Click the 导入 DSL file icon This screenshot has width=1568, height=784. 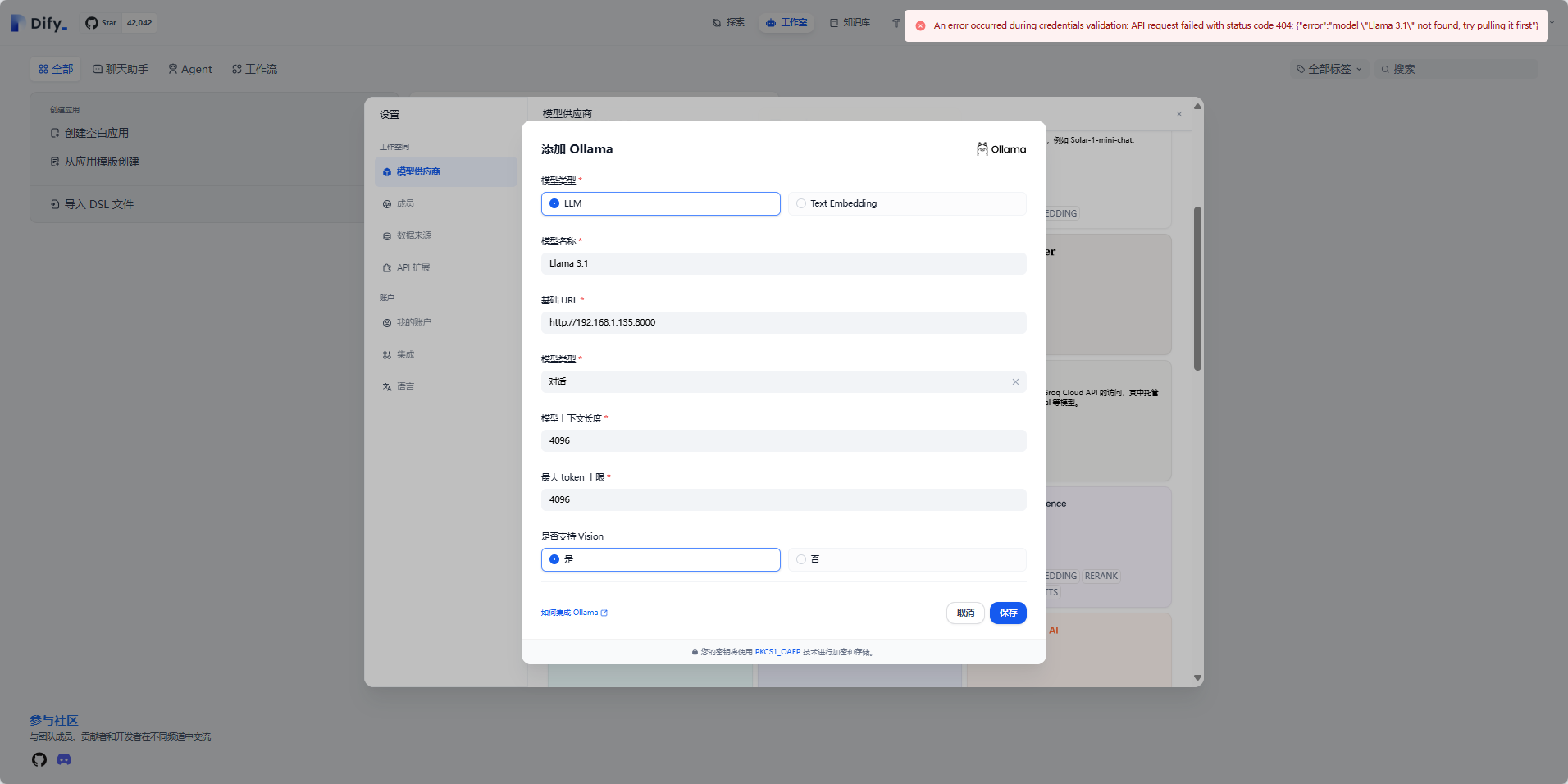pyautogui.click(x=55, y=204)
